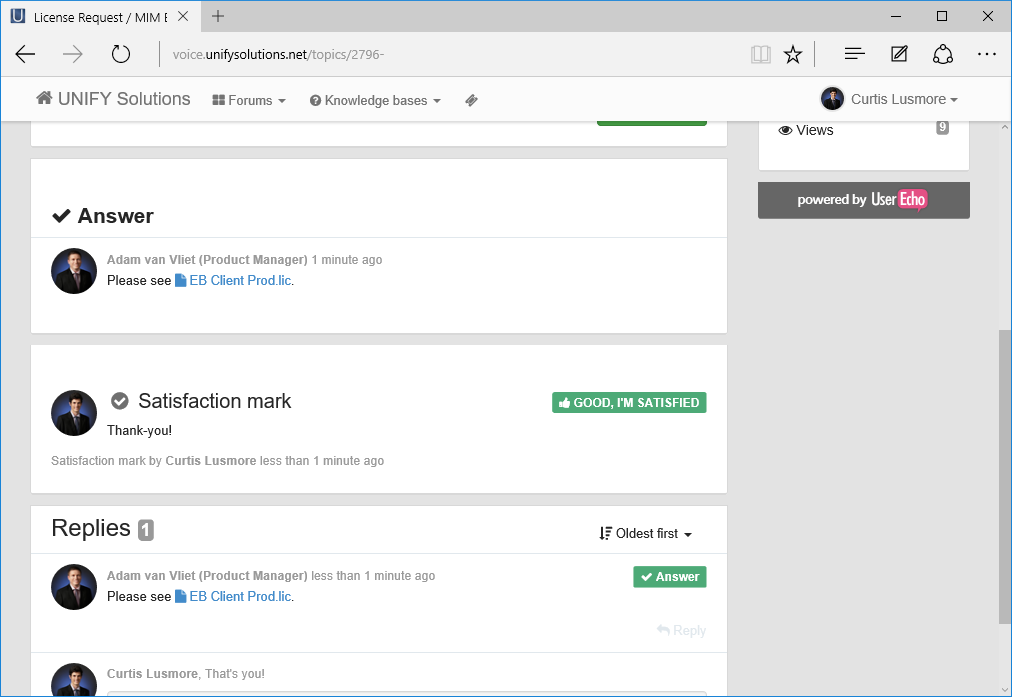Viewport: 1012px width, 697px height.
Task: Select the License Request / MIM tab
Action: (100, 17)
